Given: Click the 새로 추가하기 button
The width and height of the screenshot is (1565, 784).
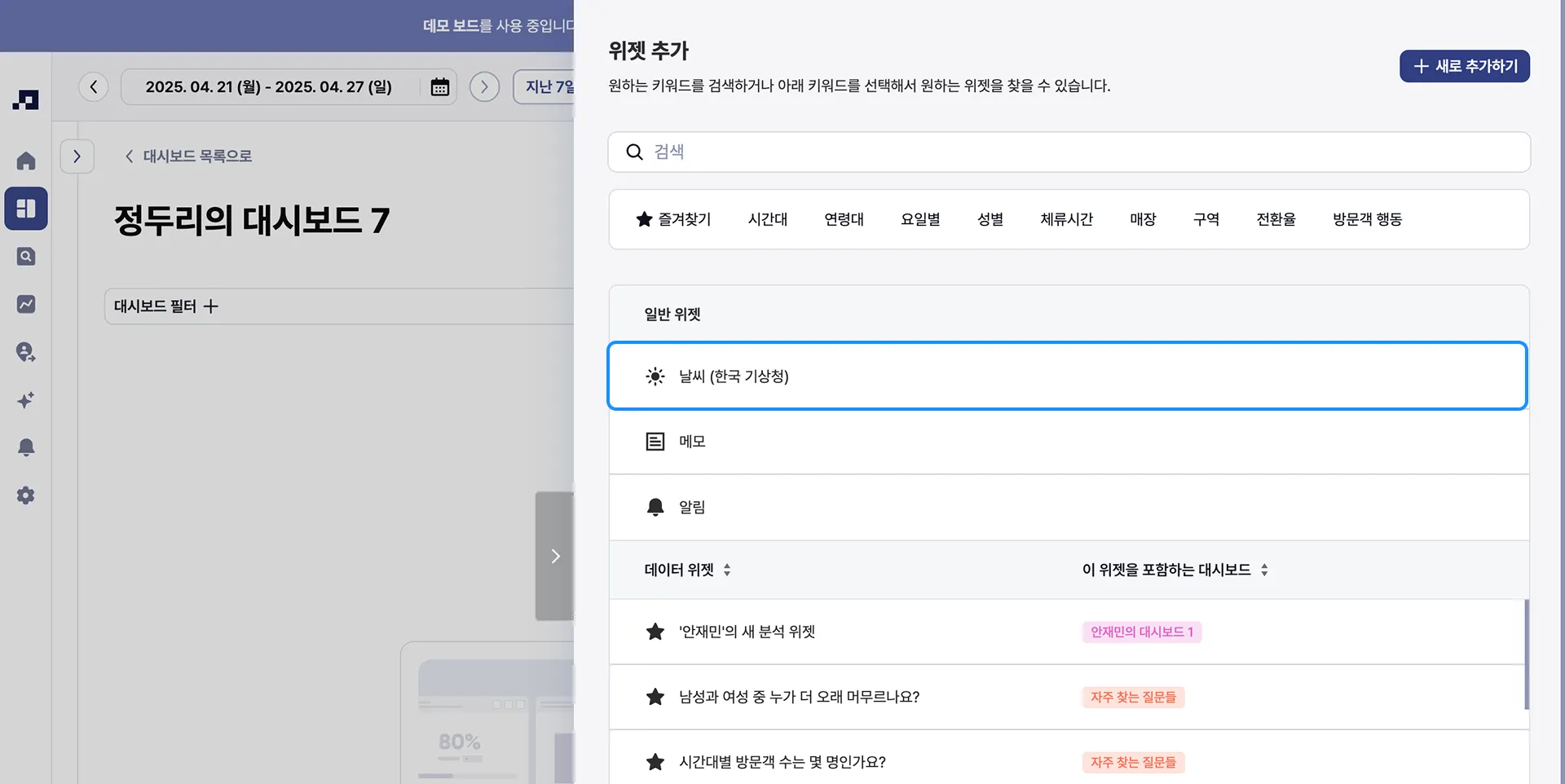Looking at the screenshot, I should [x=1464, y=66].
